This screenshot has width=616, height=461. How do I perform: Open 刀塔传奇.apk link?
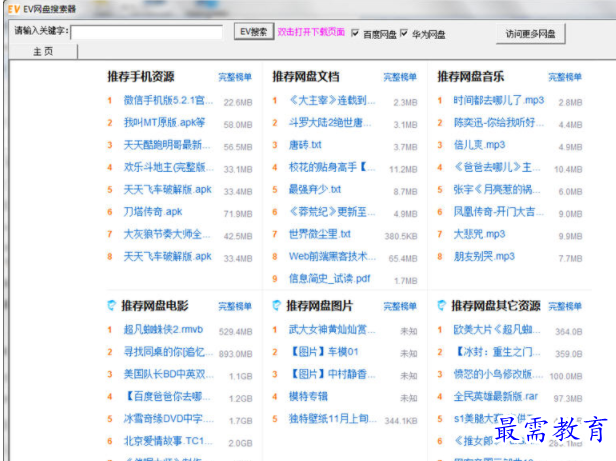coord(153,212)
